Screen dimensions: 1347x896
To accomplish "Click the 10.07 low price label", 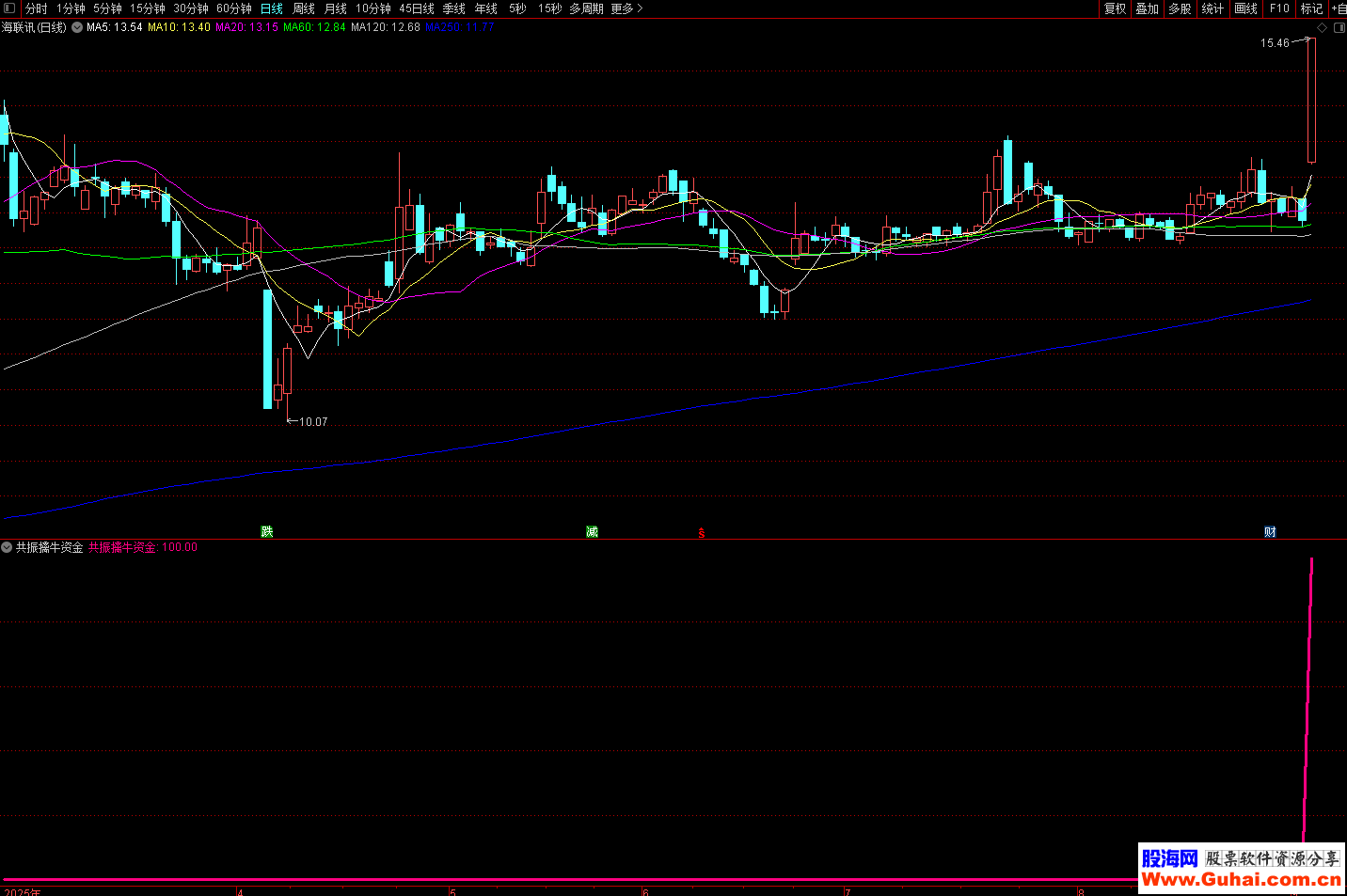I will pos(313,422).
